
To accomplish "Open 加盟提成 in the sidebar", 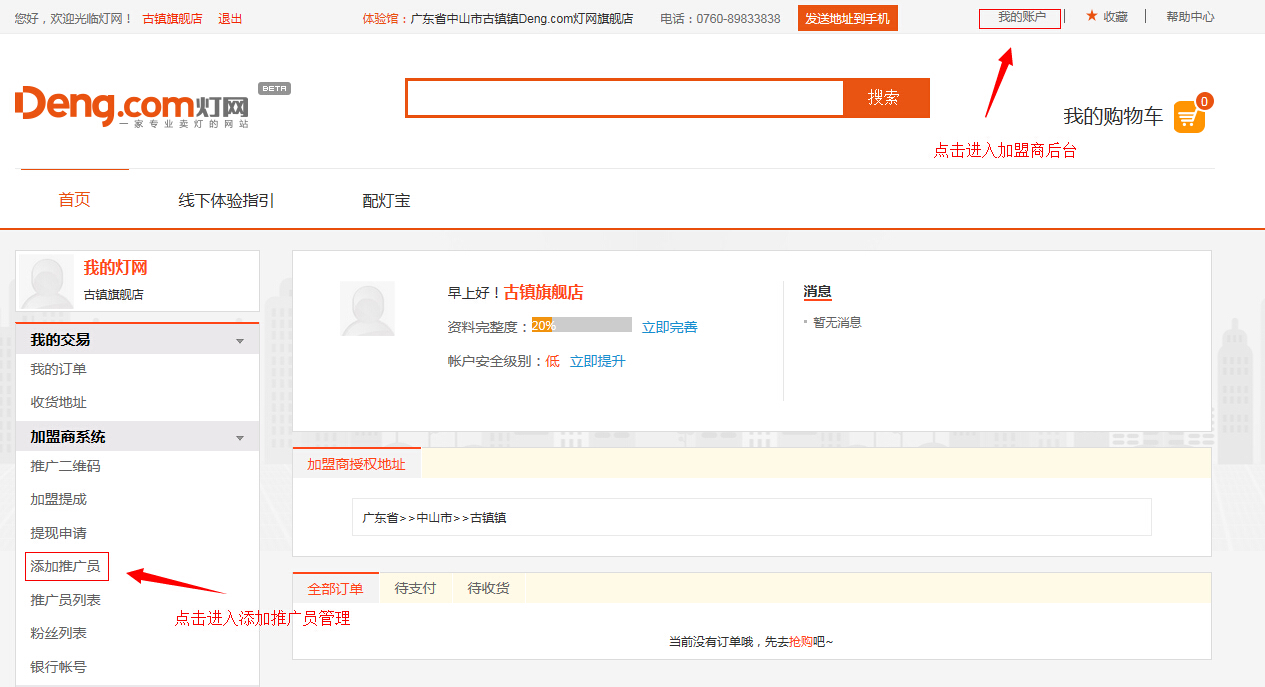I will click(58, 499).
